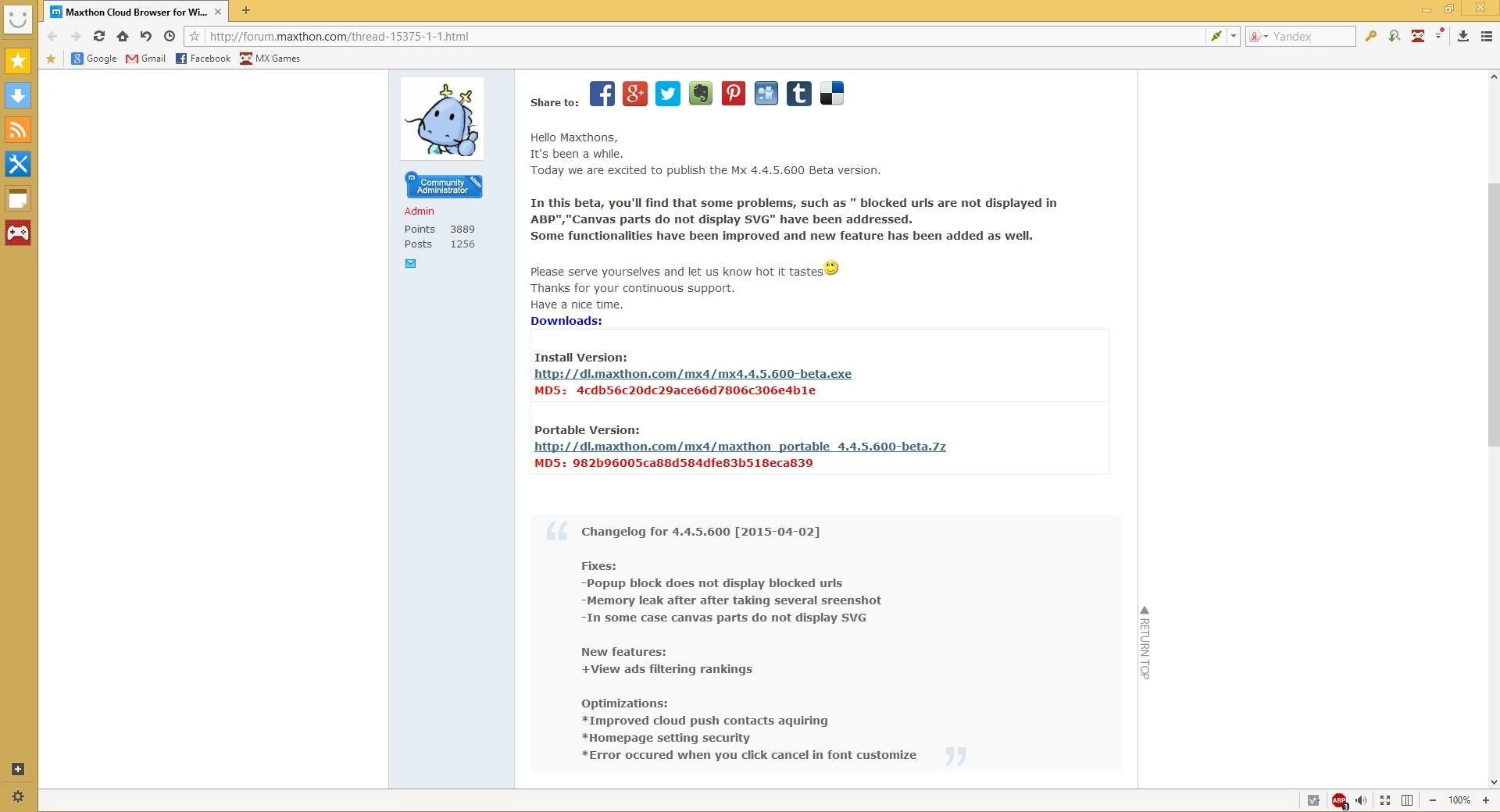Click the scrollbar down arrow
1500x812 pixels.
1494,782
